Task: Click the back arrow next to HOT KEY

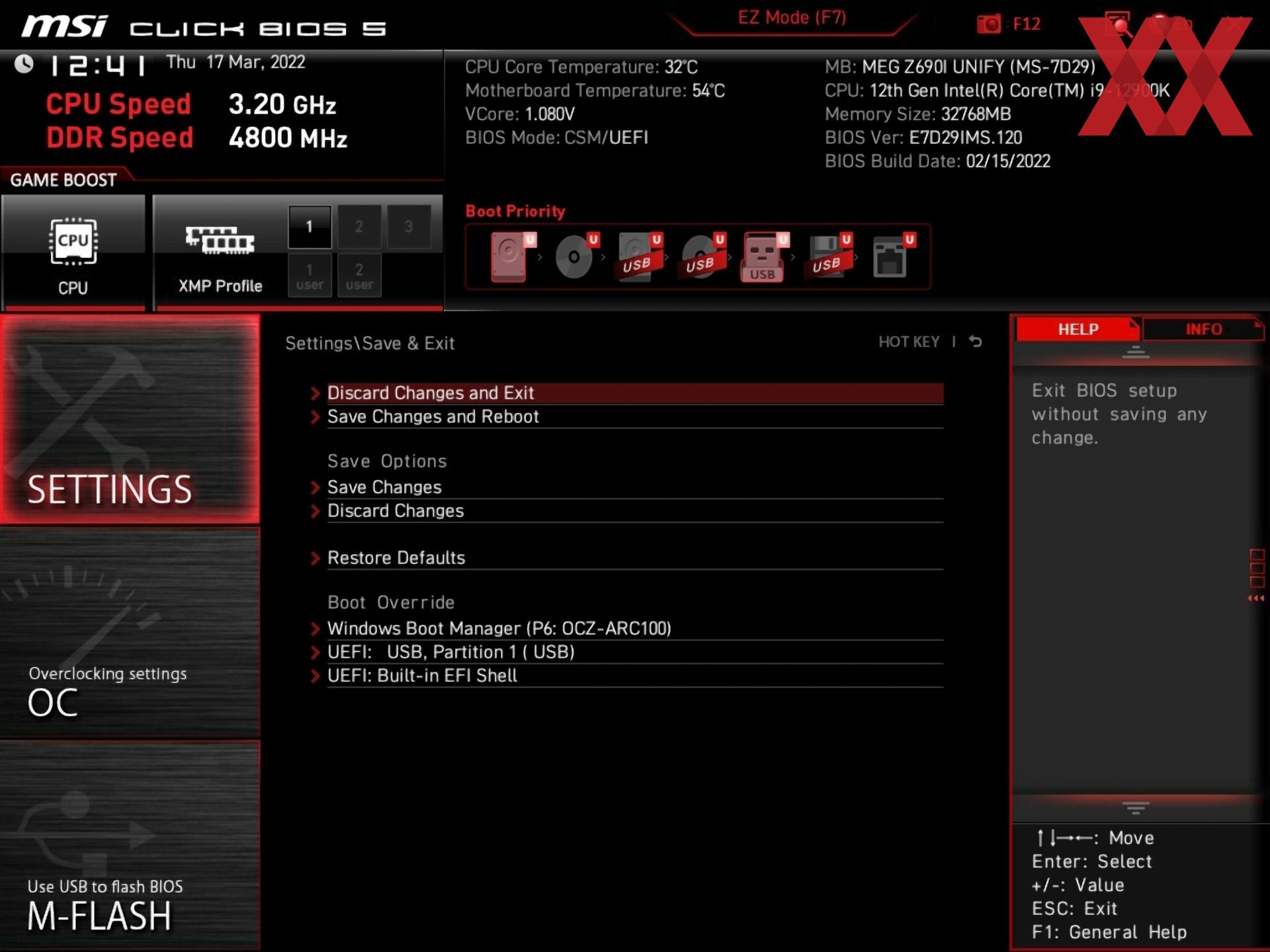Action: click(x=976, y=342)
